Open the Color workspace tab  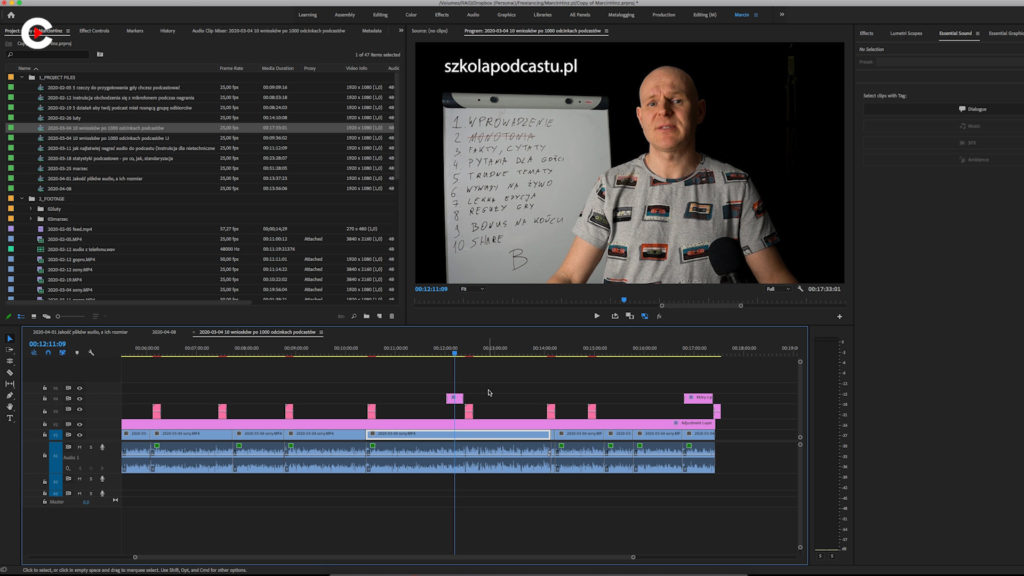(411, 15)
